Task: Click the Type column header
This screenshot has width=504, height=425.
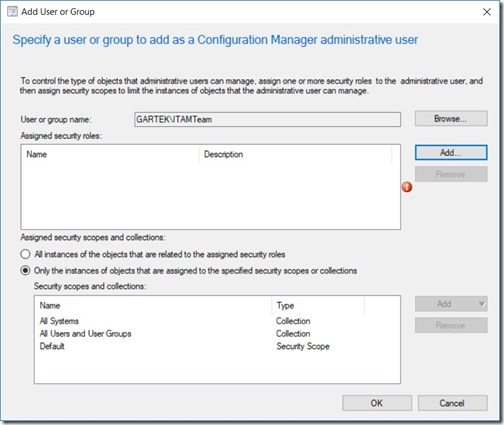Action: pyautogui.click(x=318, y=305)
